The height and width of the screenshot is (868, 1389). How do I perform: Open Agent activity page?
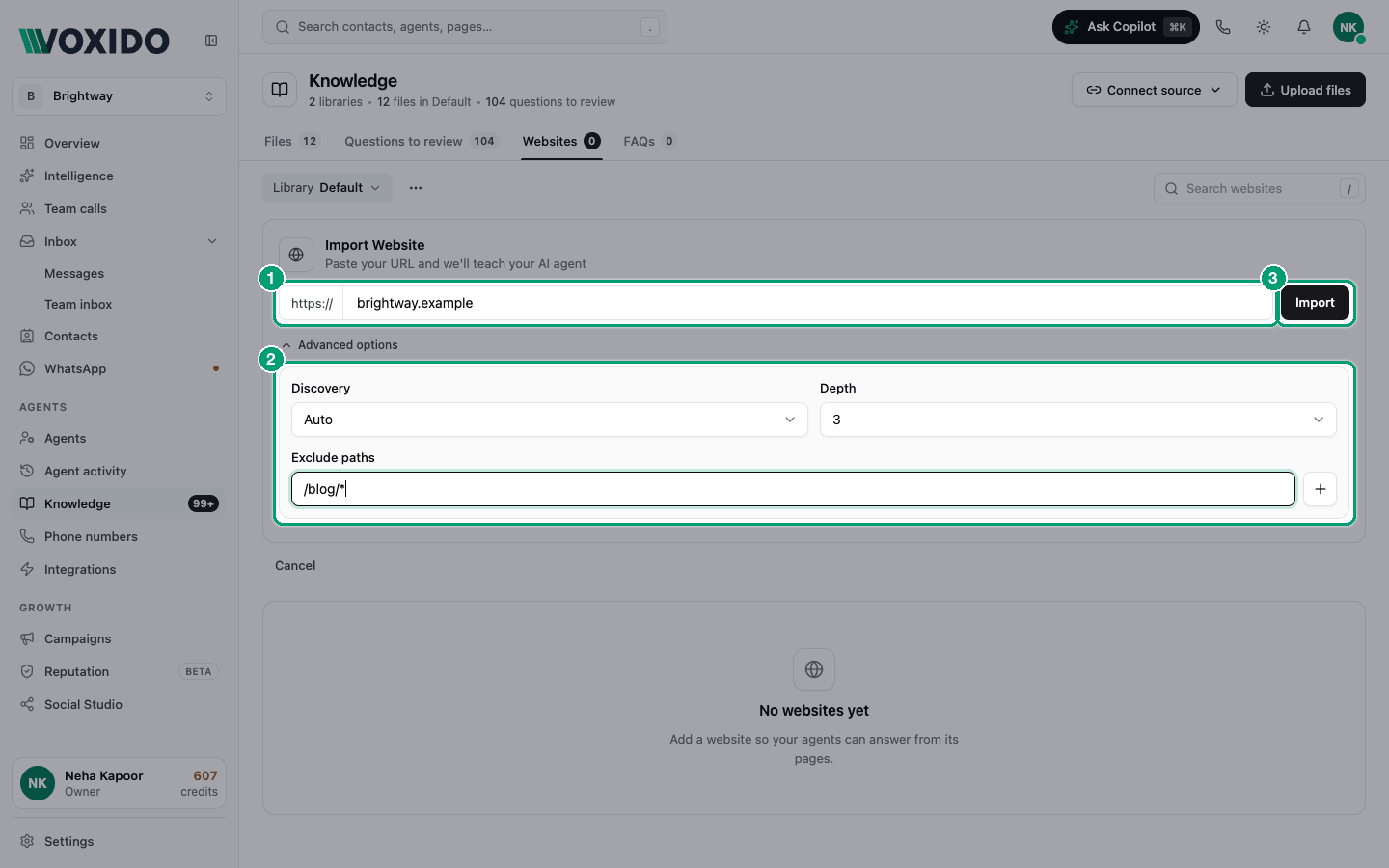[120, 471]
